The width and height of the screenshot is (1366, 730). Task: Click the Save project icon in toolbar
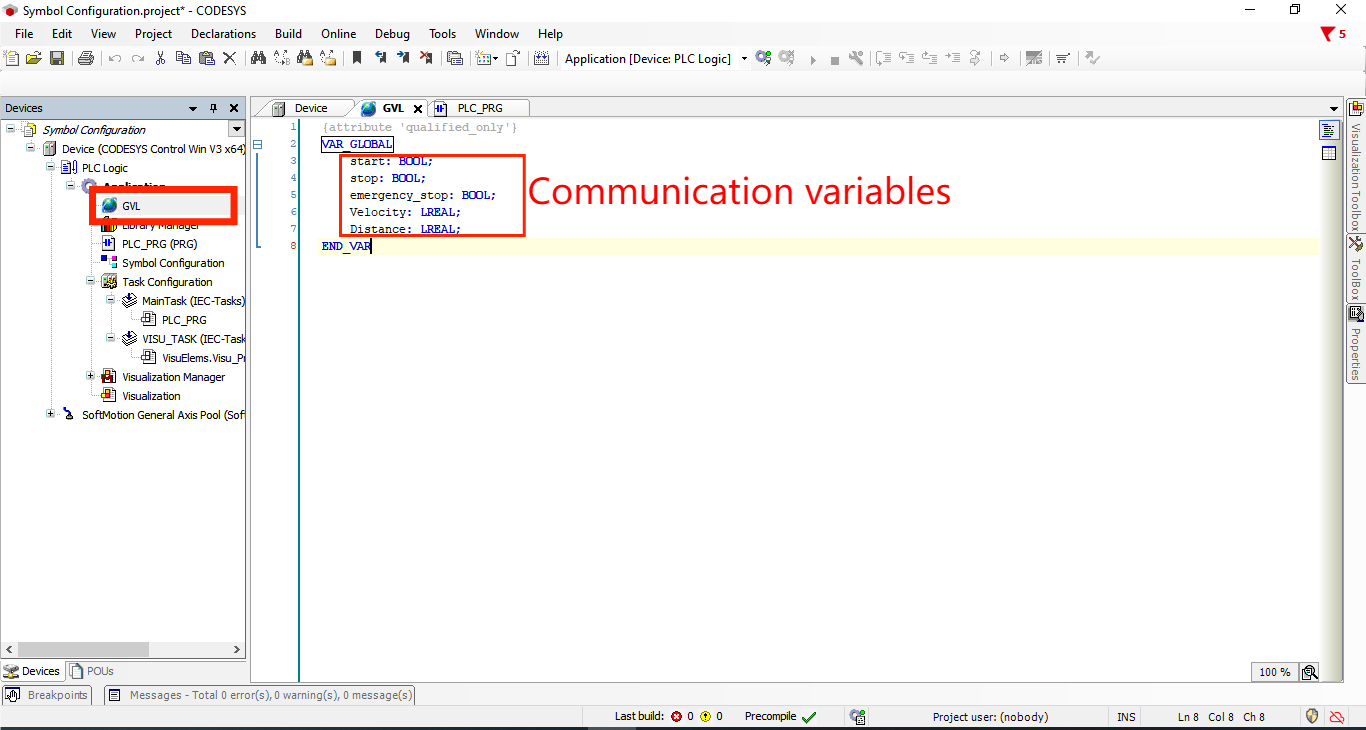[57, 59]
